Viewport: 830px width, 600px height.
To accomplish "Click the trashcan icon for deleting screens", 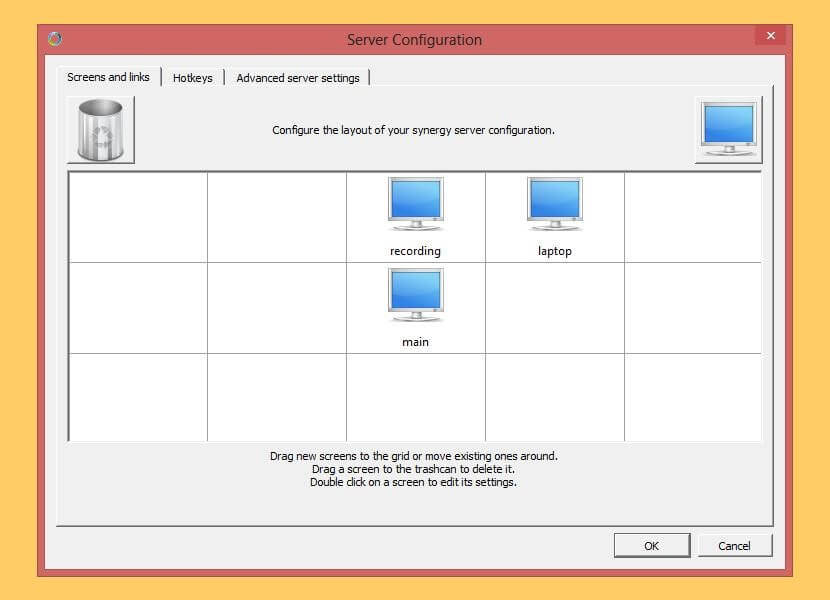I will 100,130.
